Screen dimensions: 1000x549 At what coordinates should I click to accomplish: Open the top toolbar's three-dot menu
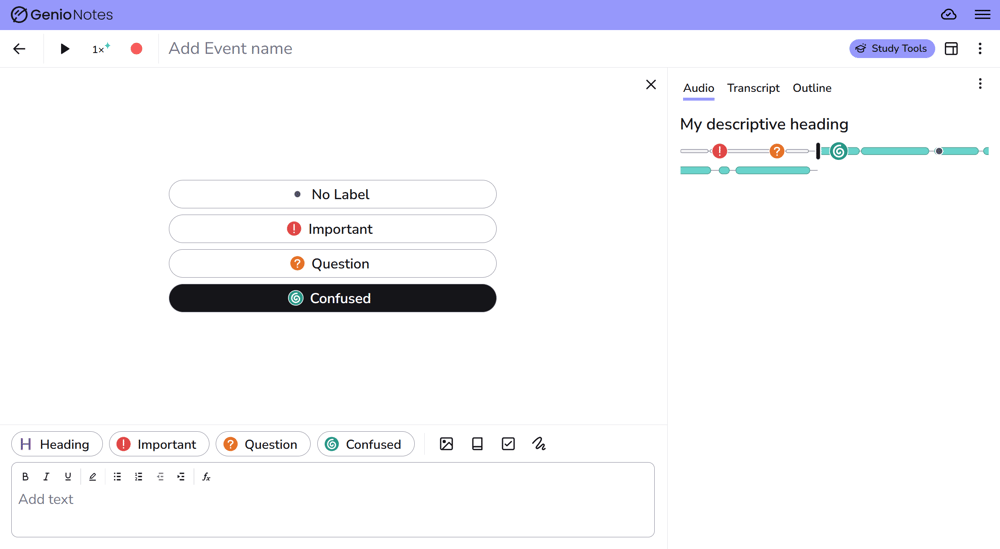(x=980, y=48)
